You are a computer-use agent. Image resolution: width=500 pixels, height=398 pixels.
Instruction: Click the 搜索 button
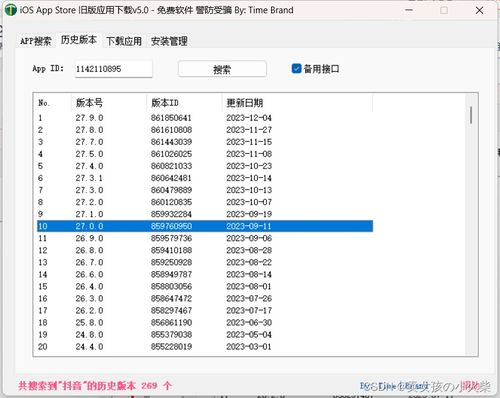point(222,69)
